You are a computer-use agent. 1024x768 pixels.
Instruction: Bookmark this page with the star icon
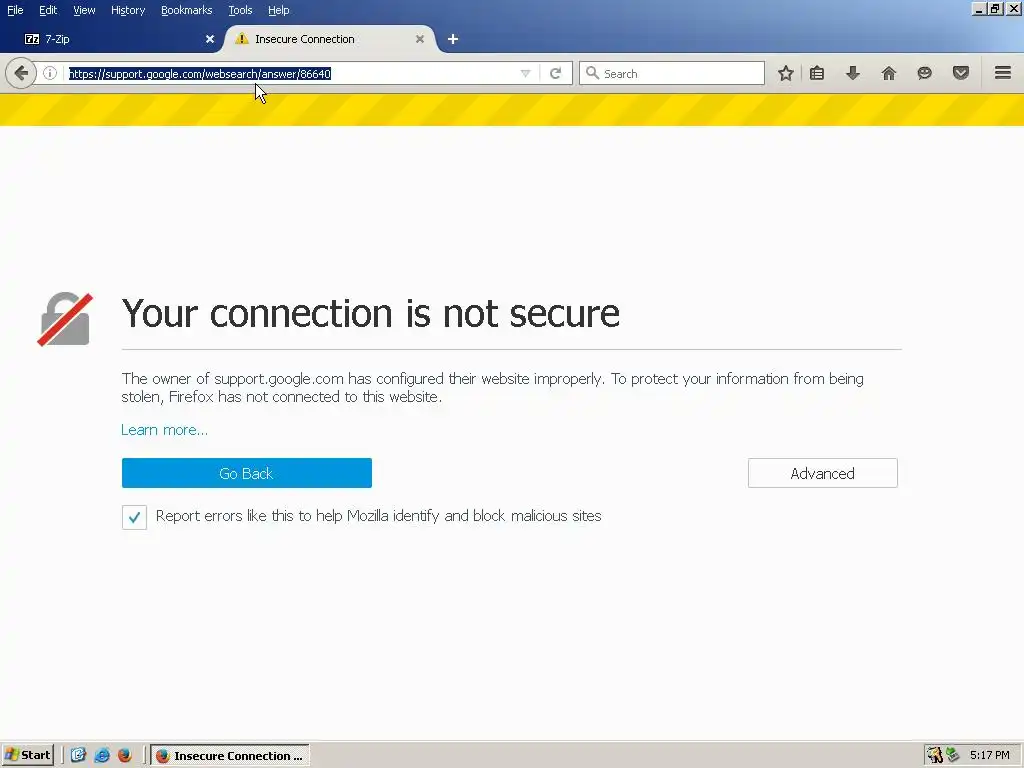click(786, 73)
